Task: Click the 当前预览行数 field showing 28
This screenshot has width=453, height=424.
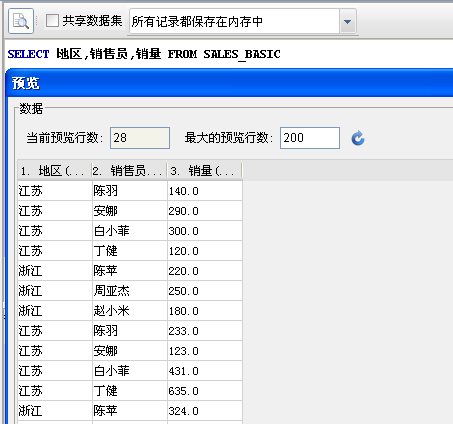Action: (140, 138)
